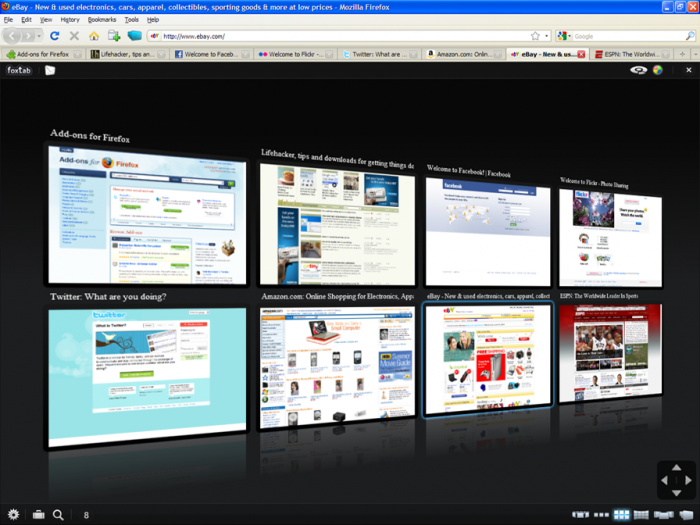Select the highlighted grid layout icon

(621, 515)
